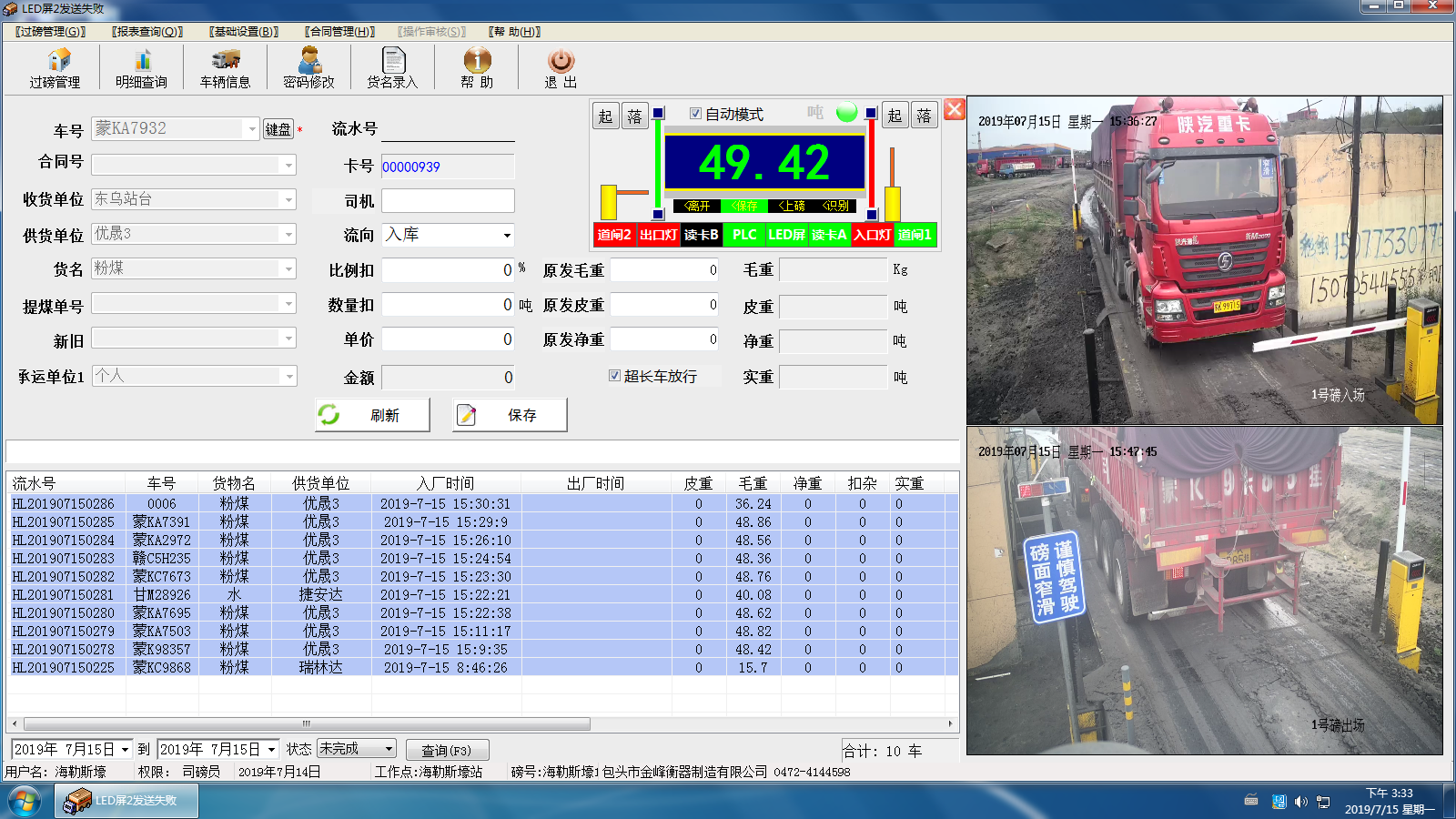Click the PLC status indicator
Screen dimensions: 1456x819
(744, 235)
